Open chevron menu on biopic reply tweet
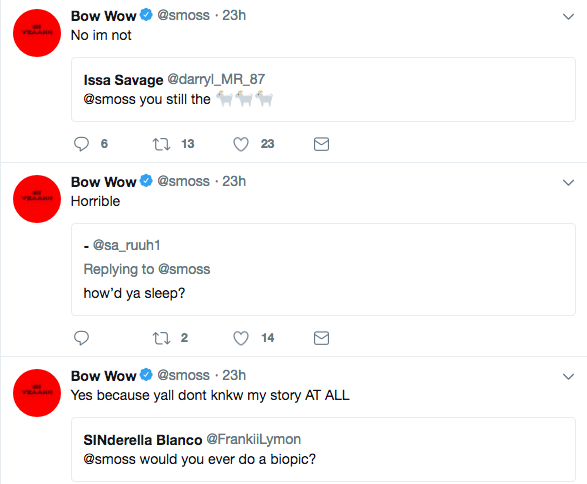The width and height of the screenshot is (587, 484). pyautogui.click(x=568, y=377)
